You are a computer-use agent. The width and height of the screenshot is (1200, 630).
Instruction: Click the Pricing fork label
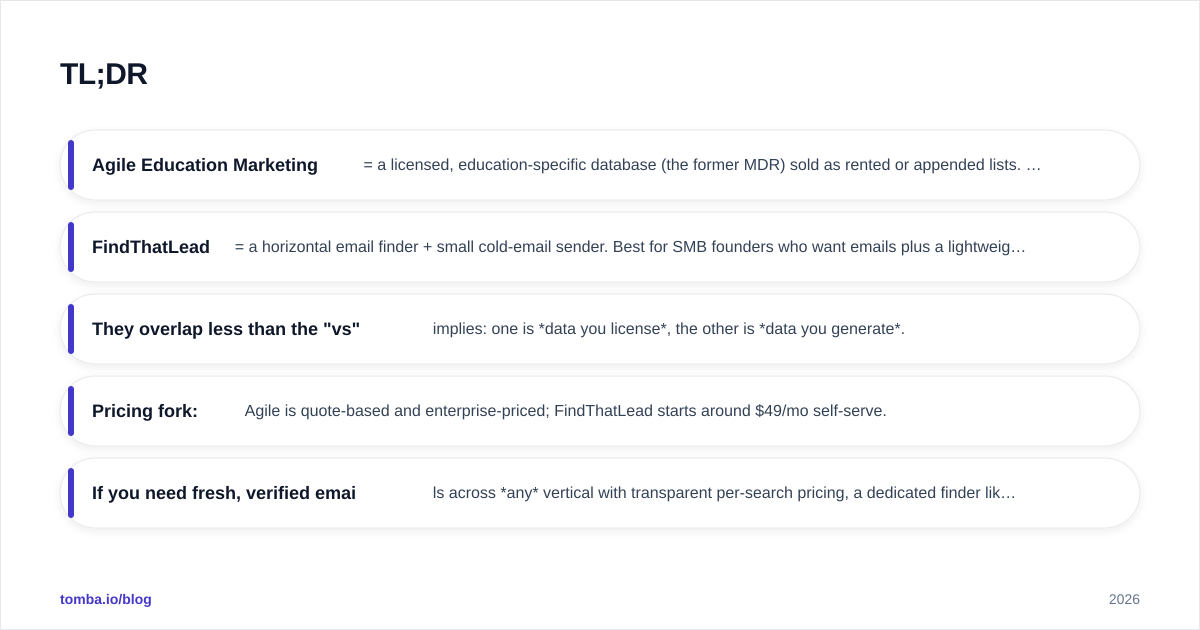pos(145,411)
